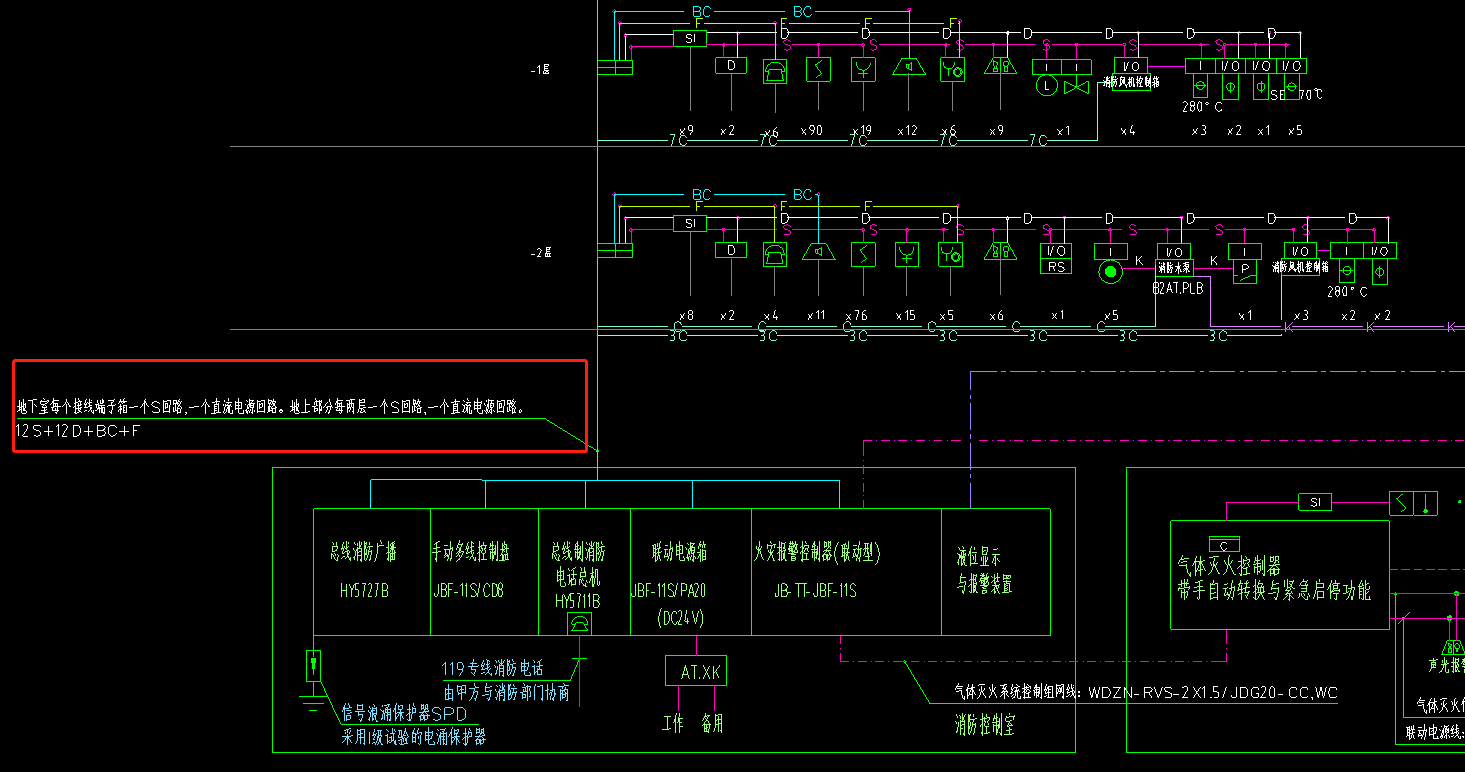Screen dimensions: 1465x772
Task: Click the SPD surge protector symbol
Action: coord(313,665)
